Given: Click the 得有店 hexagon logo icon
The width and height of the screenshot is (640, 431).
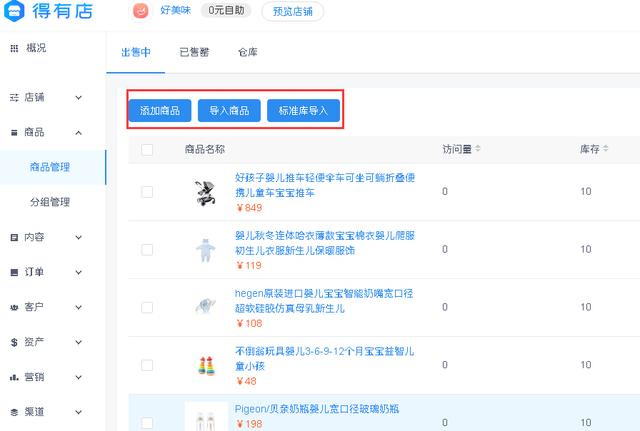Looking at the screenshot, I should pyautogui.click(x=14, y=11).
